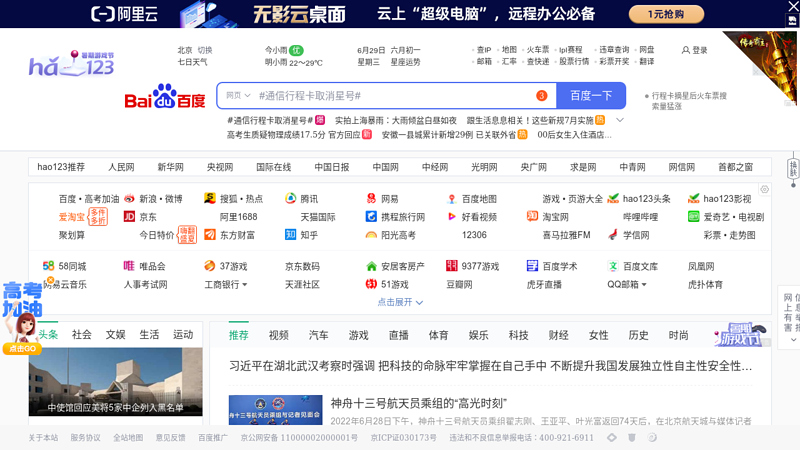Open the 9377游戏 icon link
The image size is (800, 450).
452,266
